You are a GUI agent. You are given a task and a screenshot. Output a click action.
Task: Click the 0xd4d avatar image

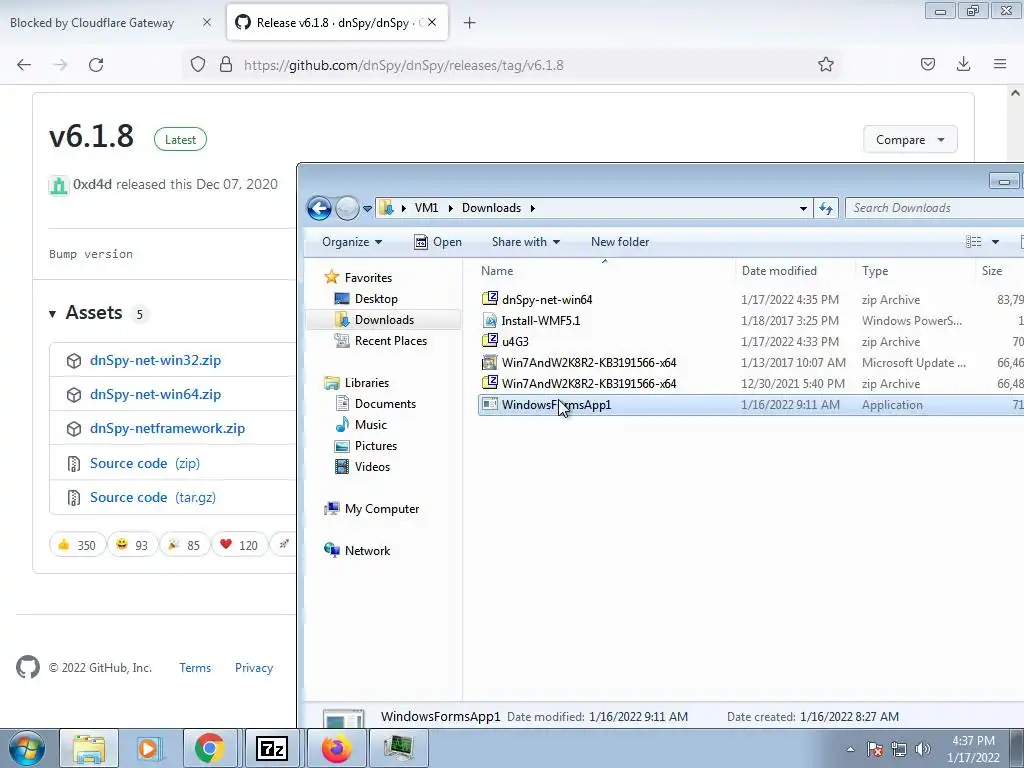pos(59,185)
